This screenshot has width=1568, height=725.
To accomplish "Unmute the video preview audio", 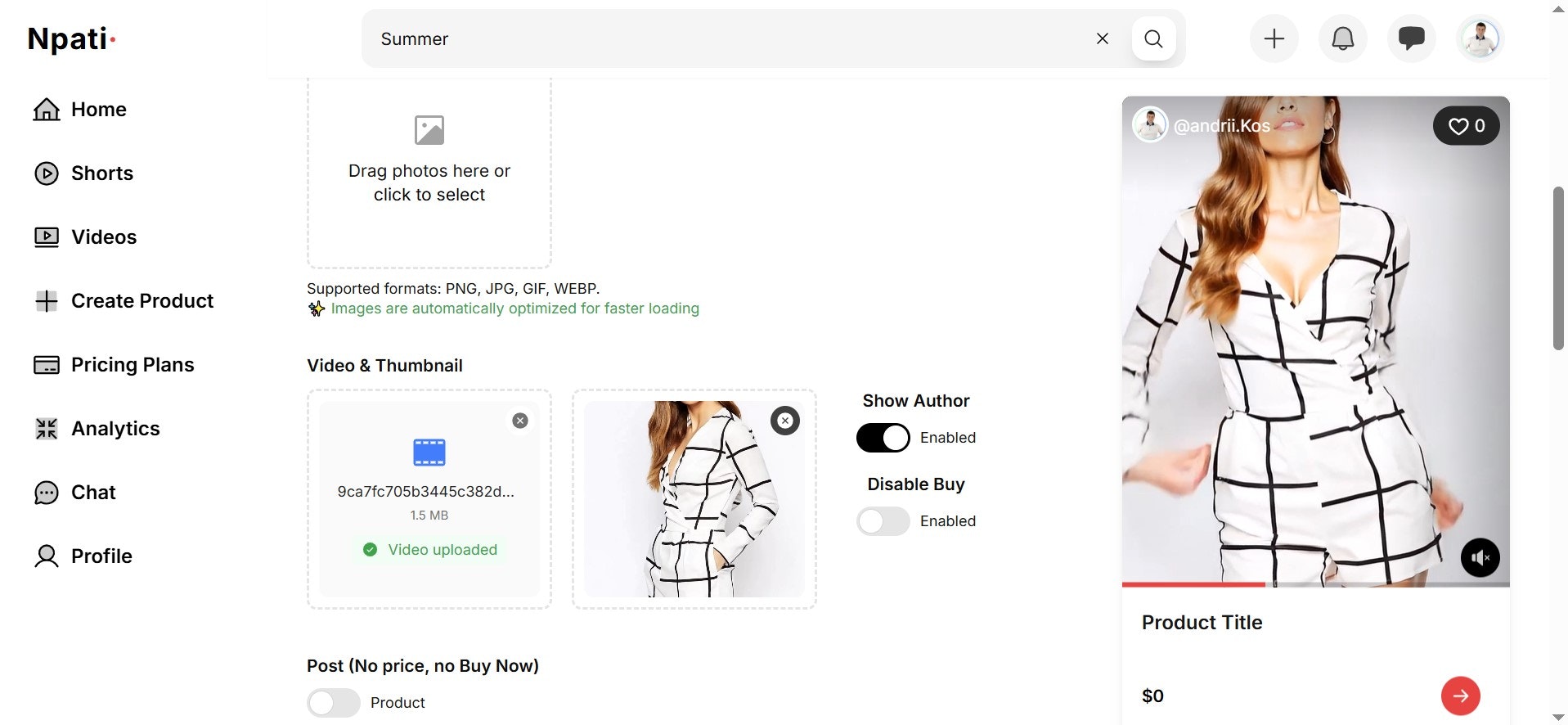I will [x=1479, y=557].
